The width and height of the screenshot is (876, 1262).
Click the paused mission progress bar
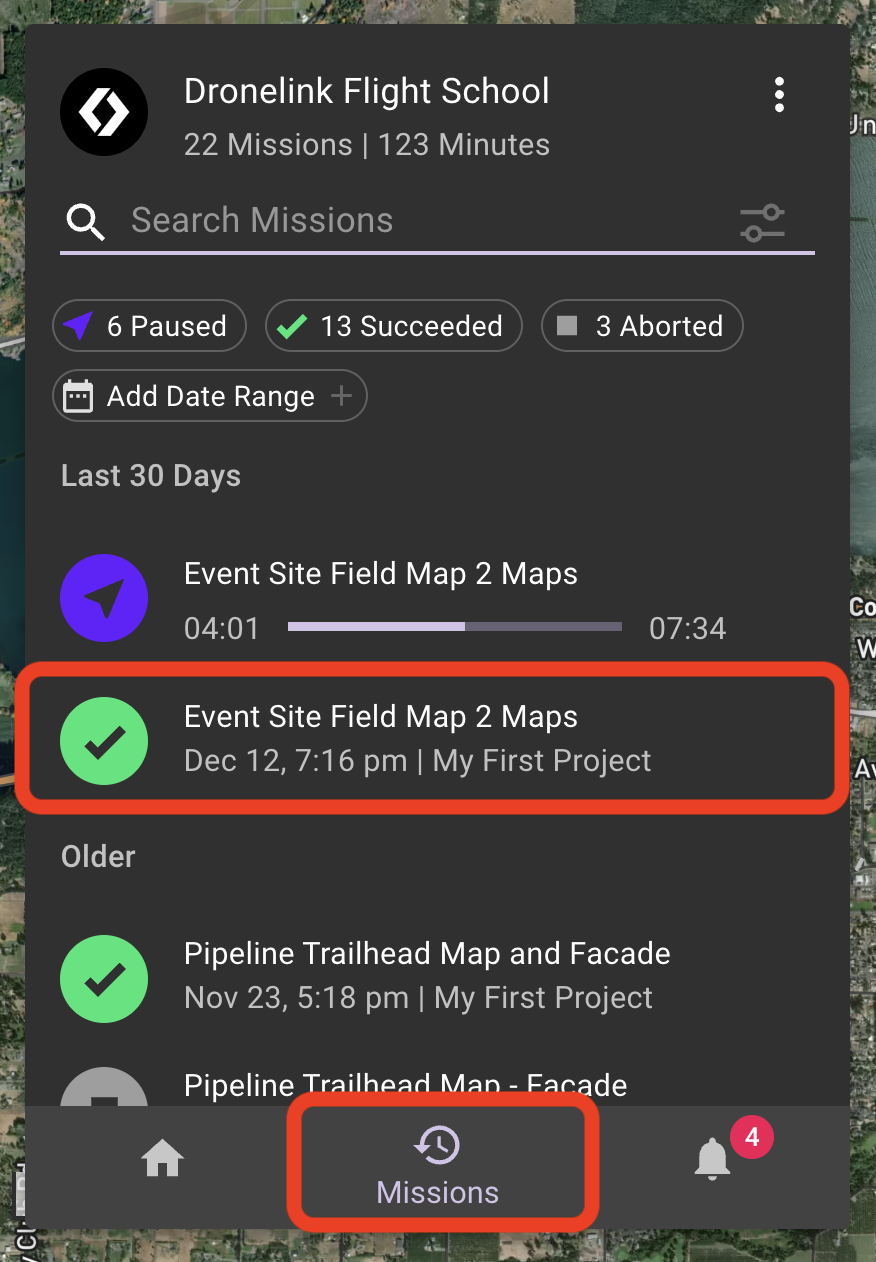pos(455,627)
